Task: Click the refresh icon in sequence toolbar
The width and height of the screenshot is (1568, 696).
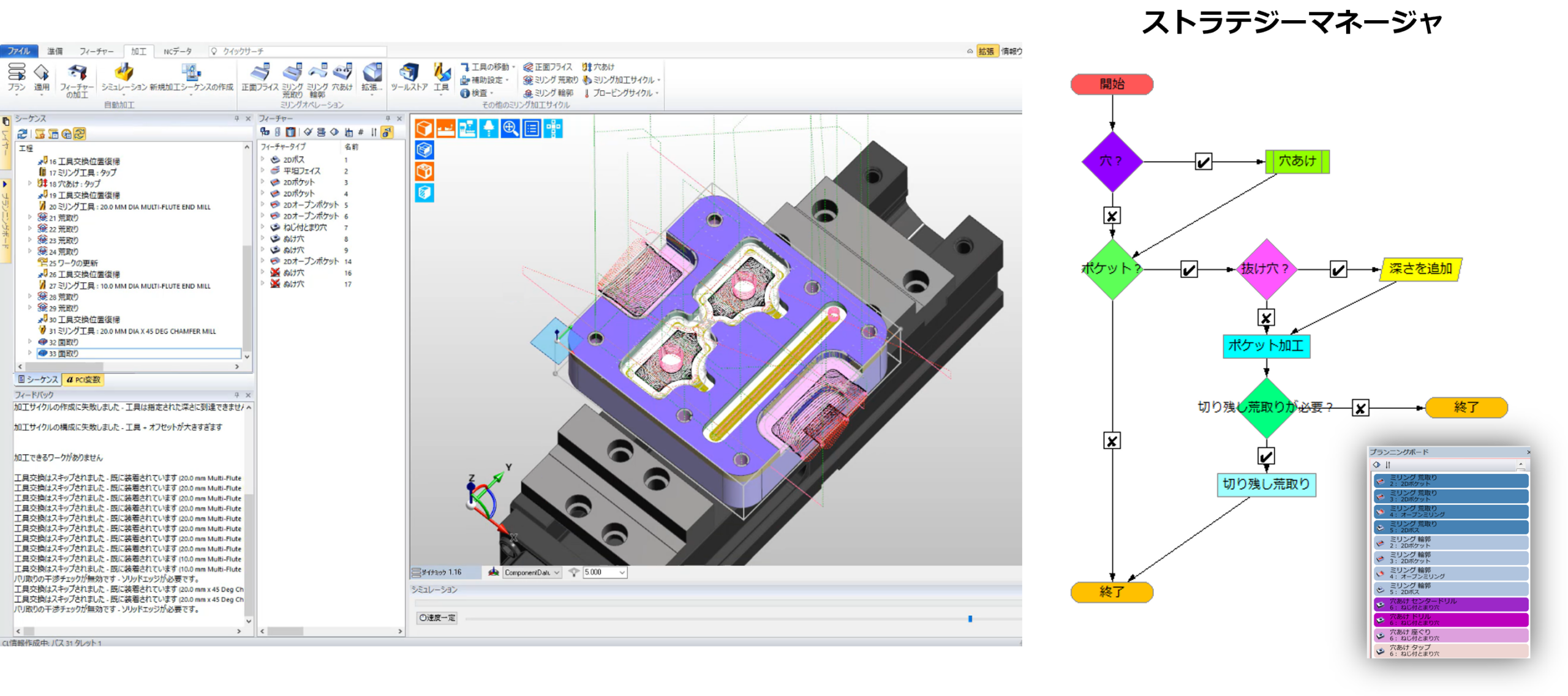Action: (x=22, y=133)
